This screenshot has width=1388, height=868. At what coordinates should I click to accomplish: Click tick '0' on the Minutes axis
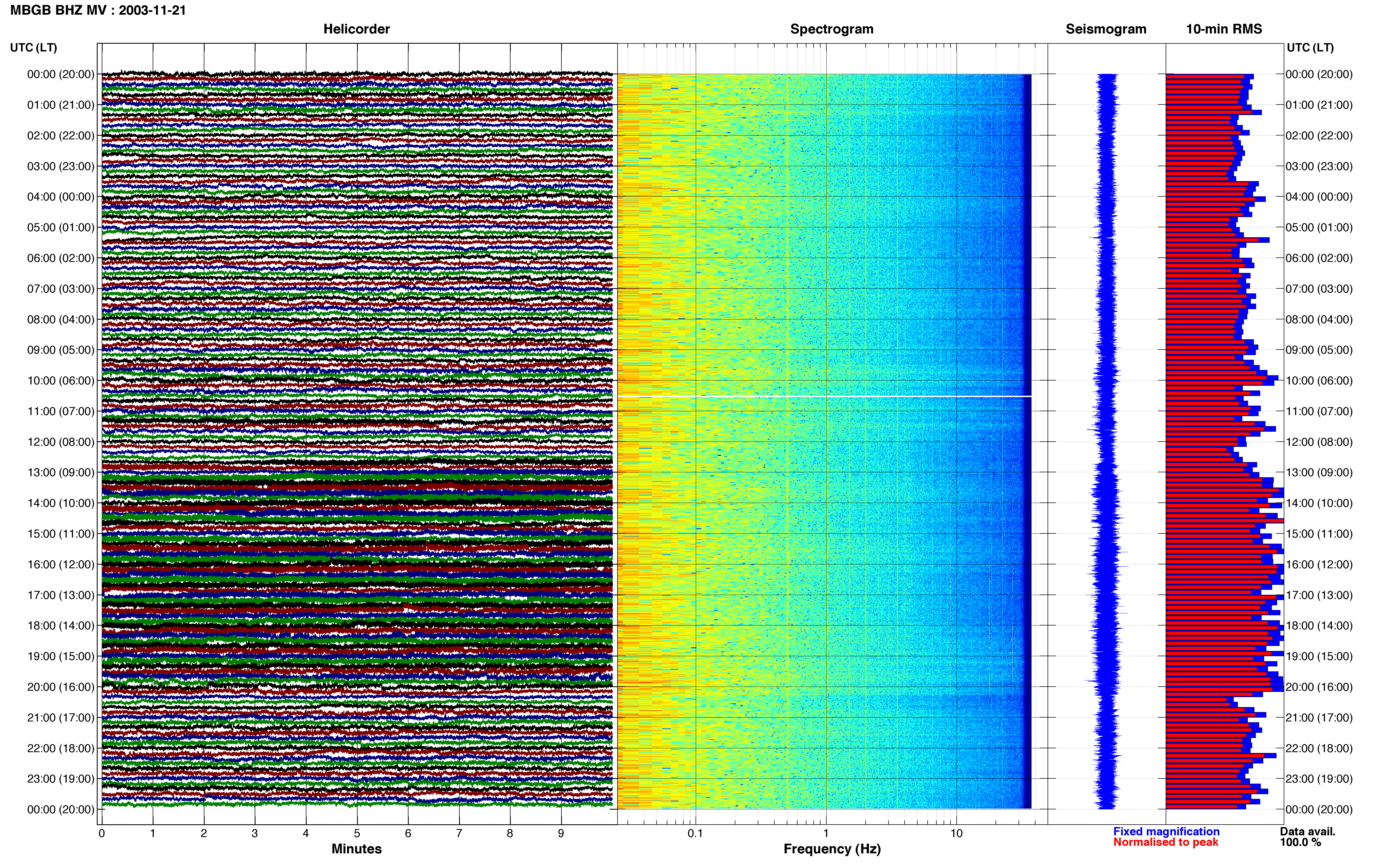pyautogui.click(x=101, y=833)
